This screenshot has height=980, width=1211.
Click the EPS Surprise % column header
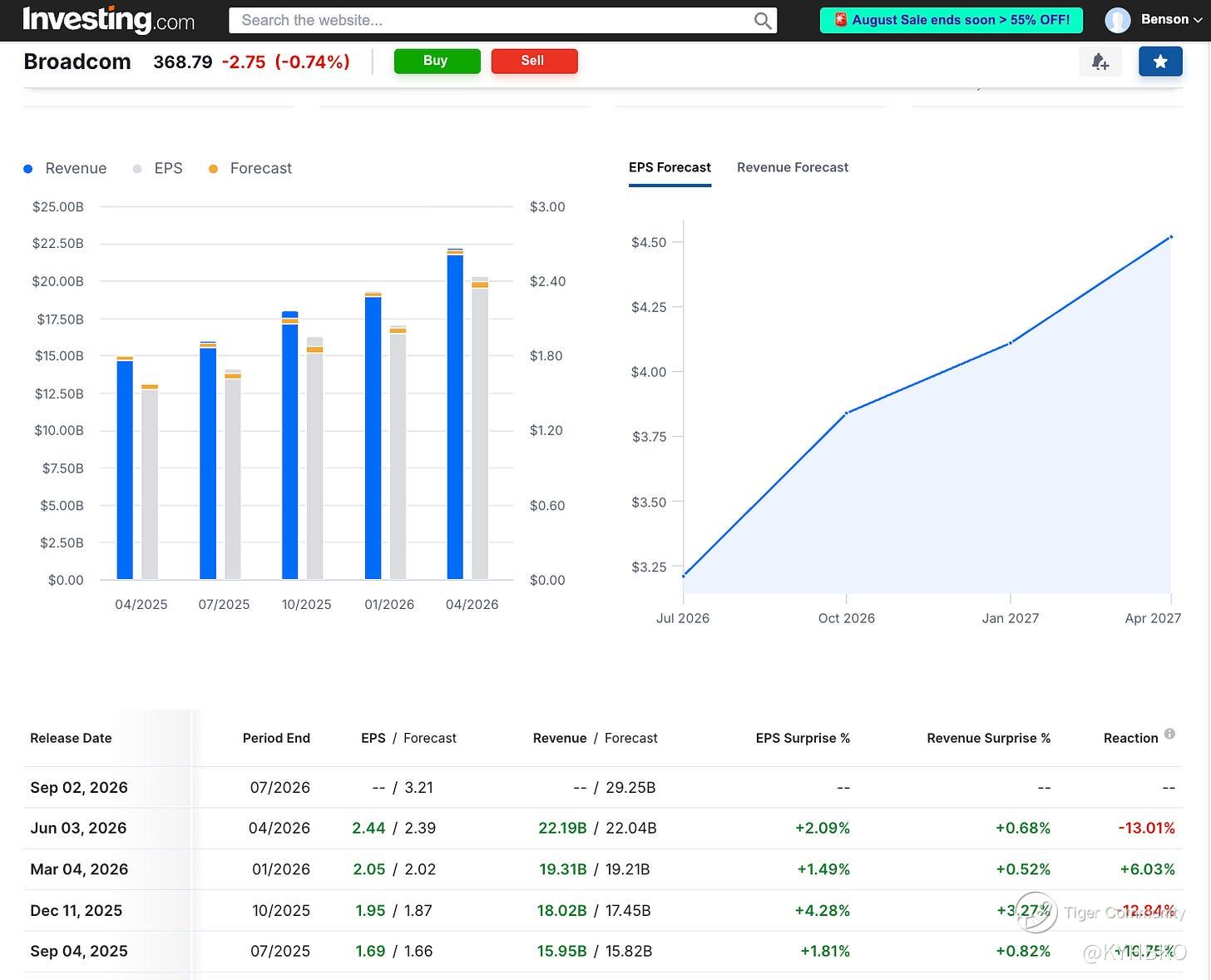[803, 738]
